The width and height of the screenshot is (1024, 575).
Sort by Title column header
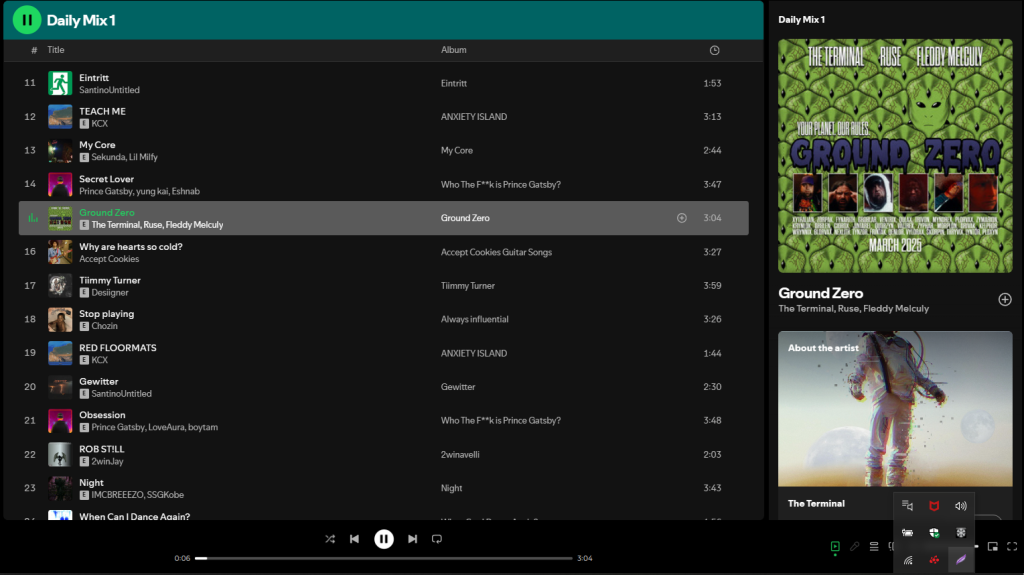click(x=56, y=50)
